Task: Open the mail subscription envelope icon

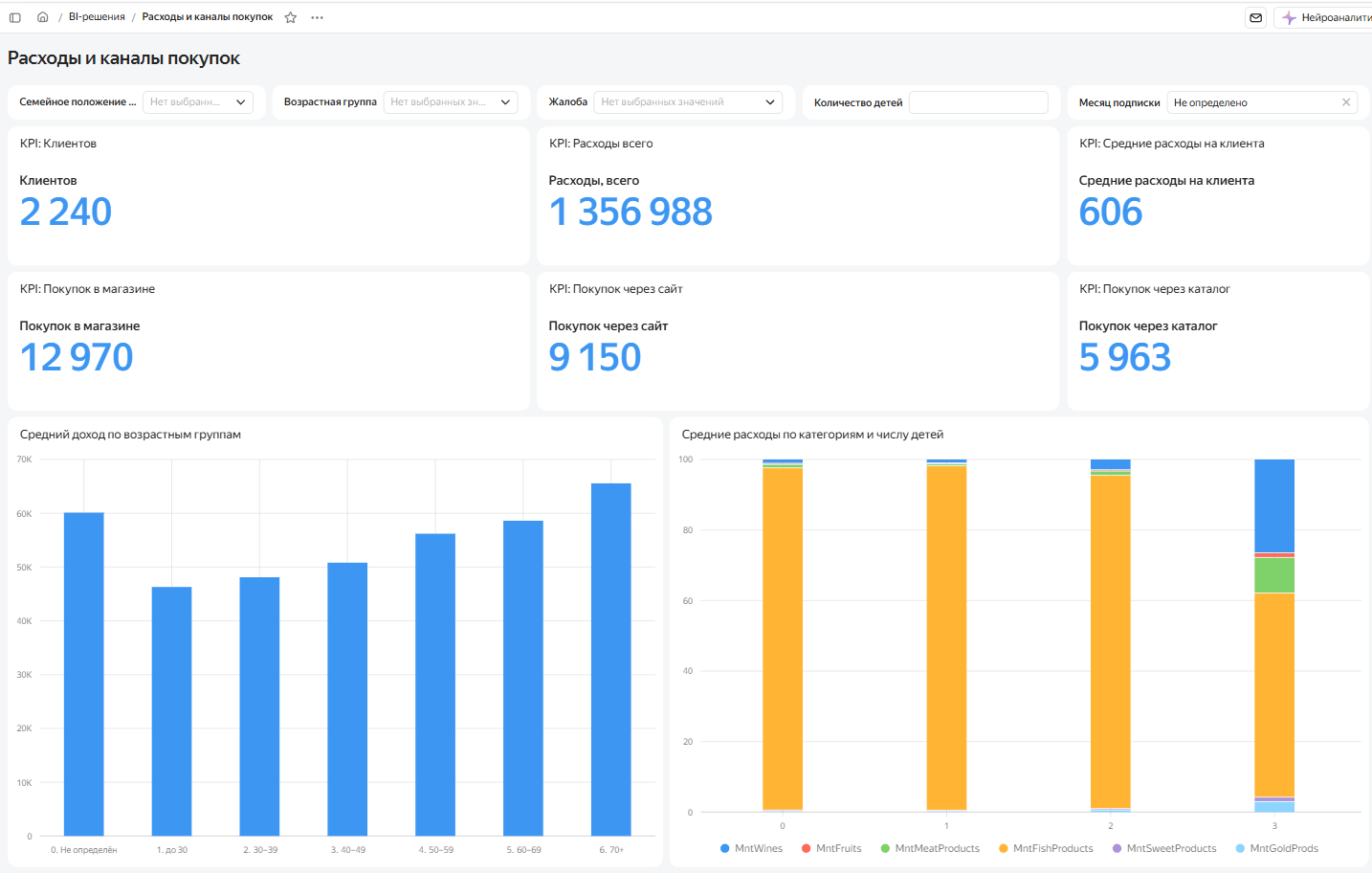Action: 1256,17
